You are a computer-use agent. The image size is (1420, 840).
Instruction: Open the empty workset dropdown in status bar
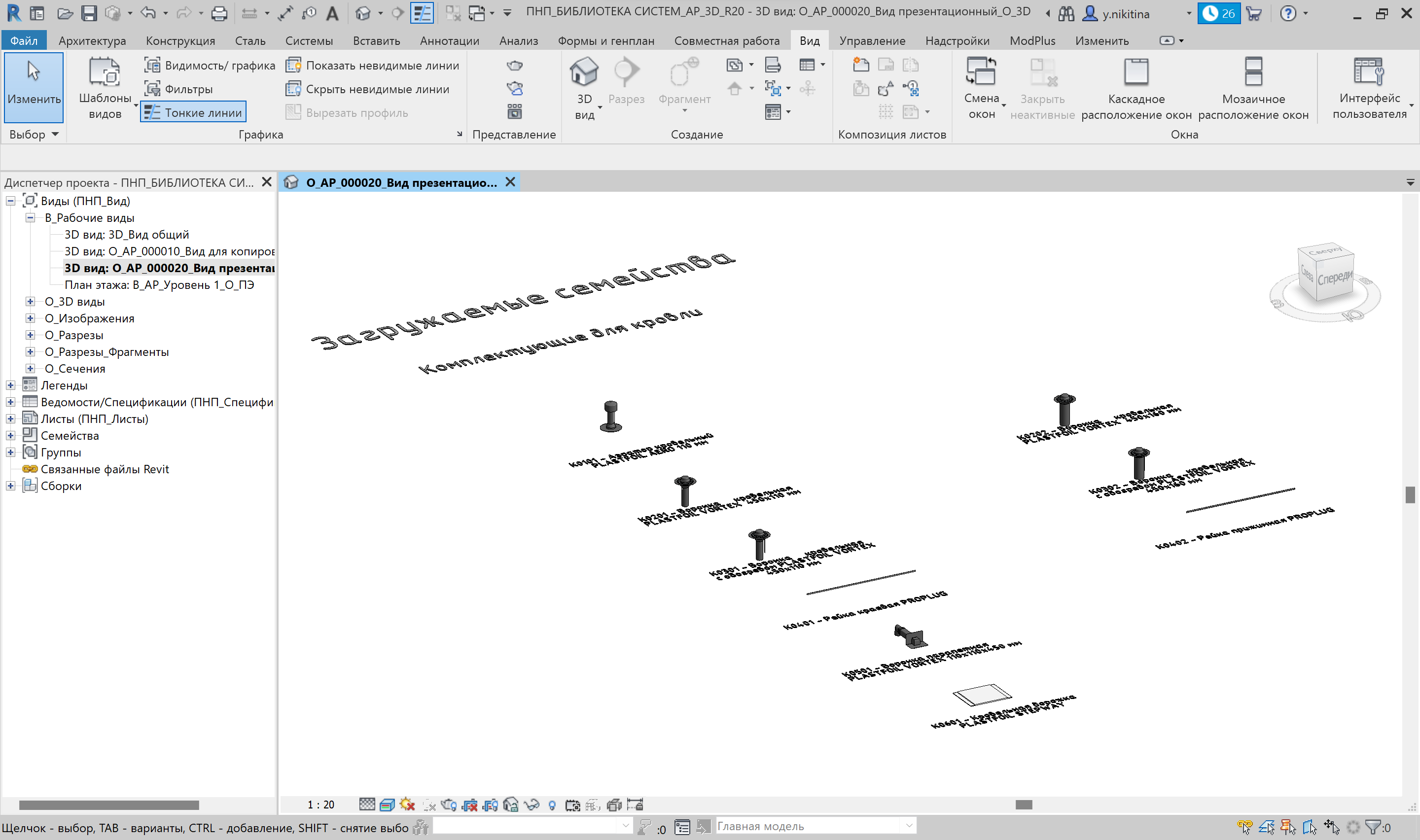[532, 826]
